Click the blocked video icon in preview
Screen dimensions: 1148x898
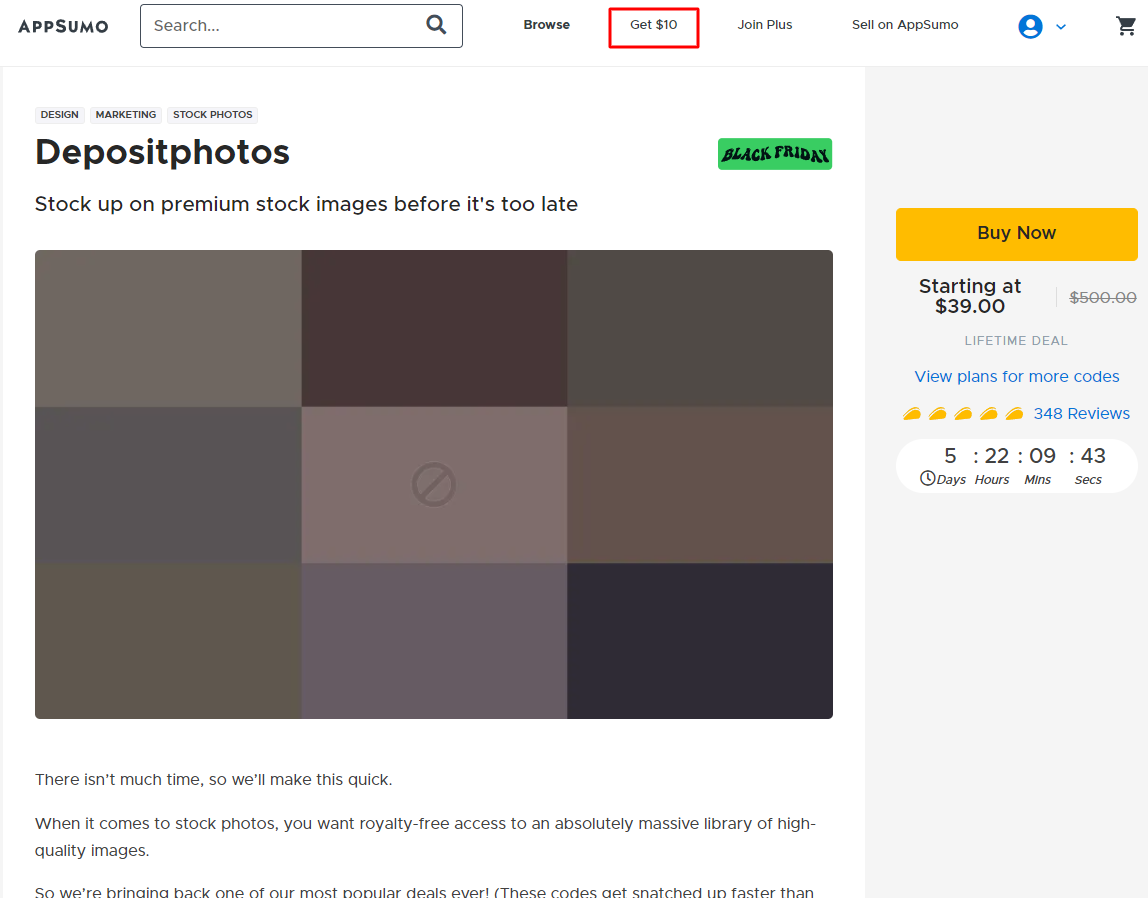(x=434, y=485)
